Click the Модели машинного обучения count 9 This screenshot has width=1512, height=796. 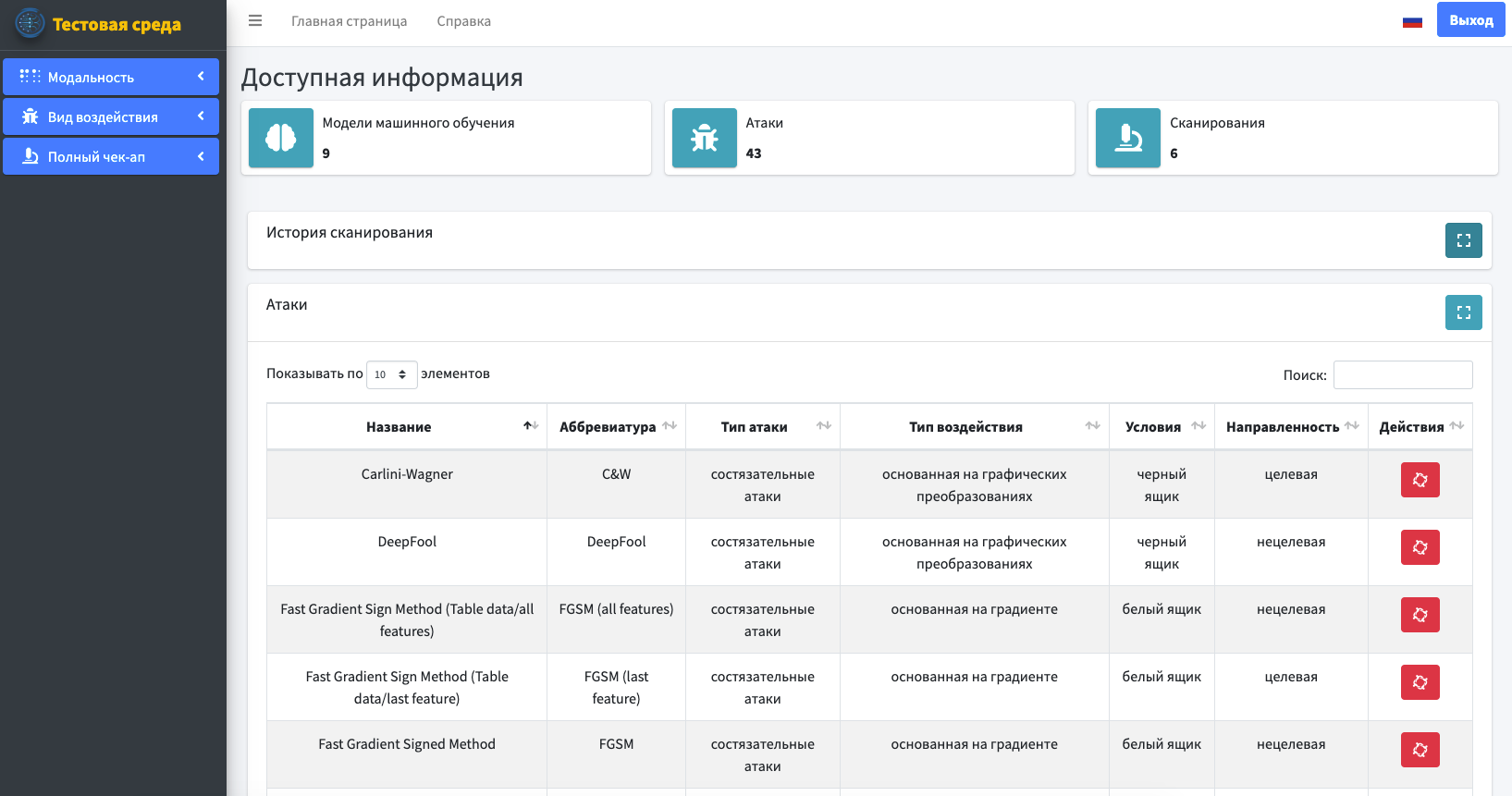[x=326, y=153]
